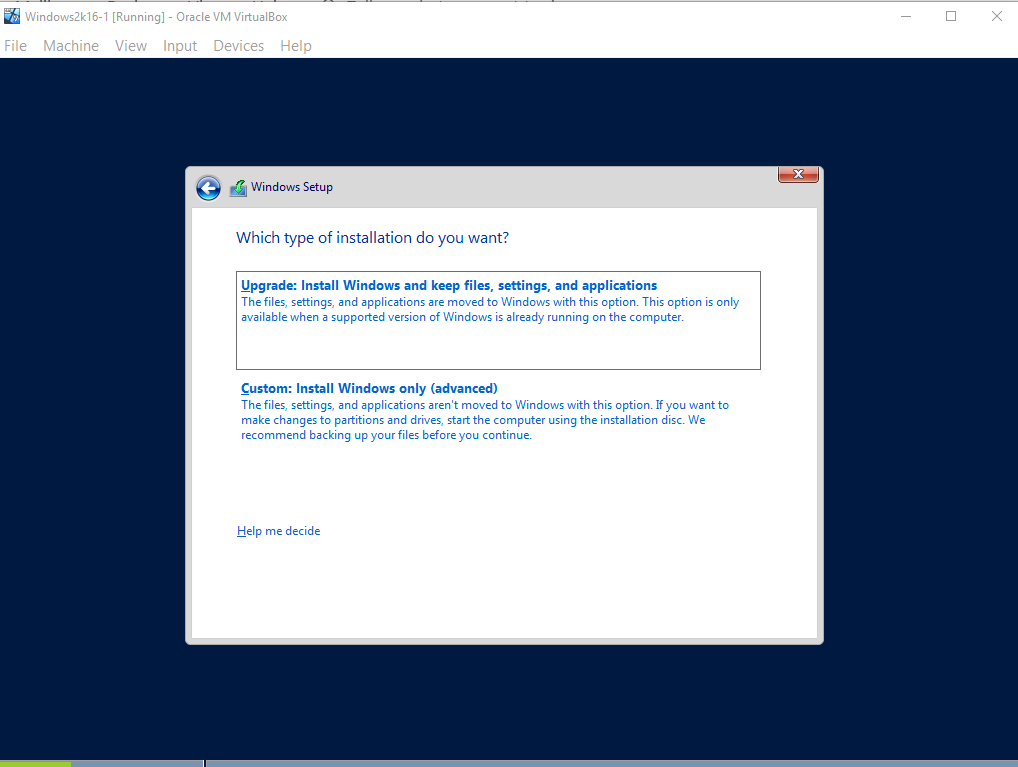Click the VirtualBox app icon in title bar
This screenshot has height=767, width=1018.
(12, 16)
